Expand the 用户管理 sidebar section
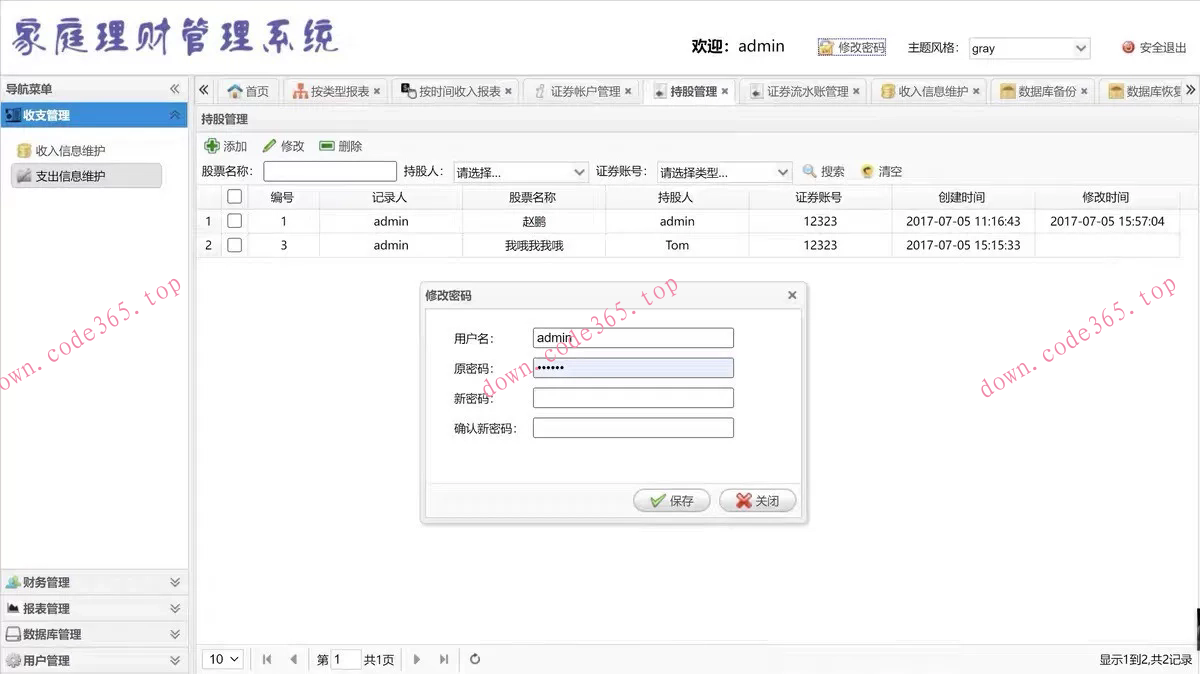The width and height of the screenshot is (1200, 674). click(95, 660)
